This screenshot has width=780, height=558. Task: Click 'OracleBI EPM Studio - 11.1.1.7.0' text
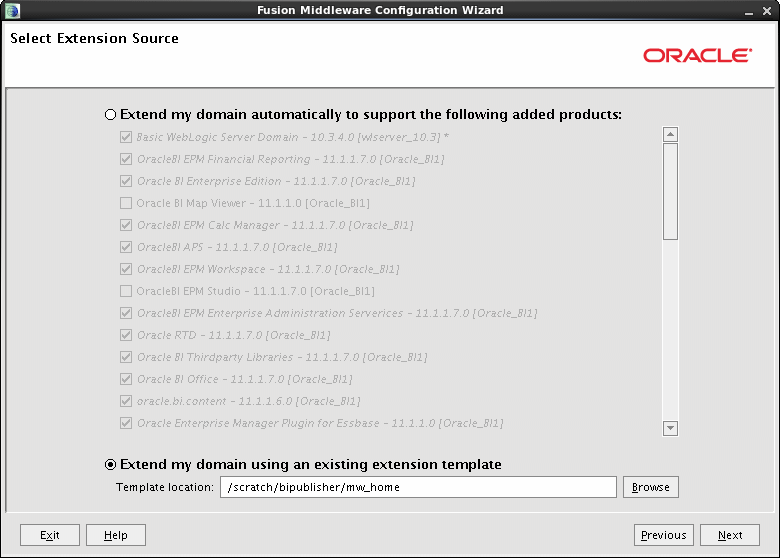[256, 291]
